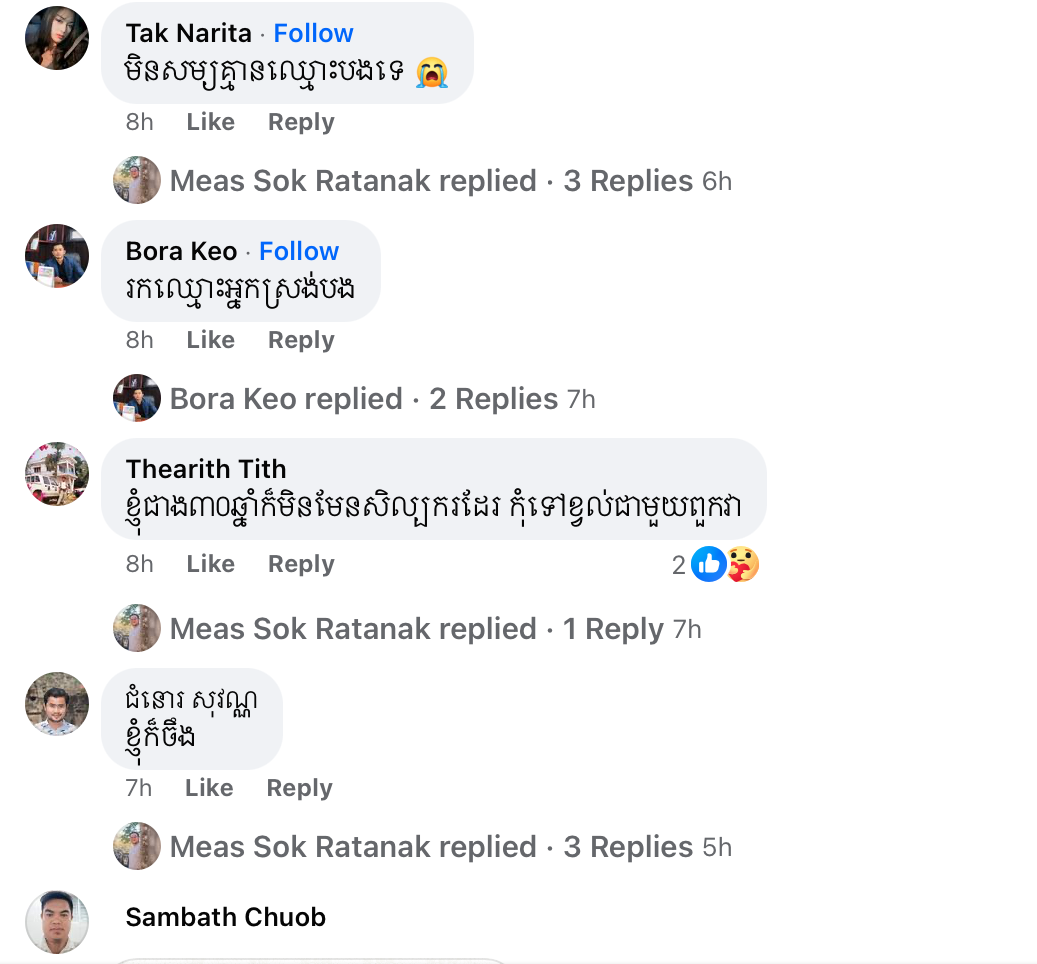Click small Bora Keo avatar beside replies
Viewport: 1037px width, 964px height.
click(137, 399)
